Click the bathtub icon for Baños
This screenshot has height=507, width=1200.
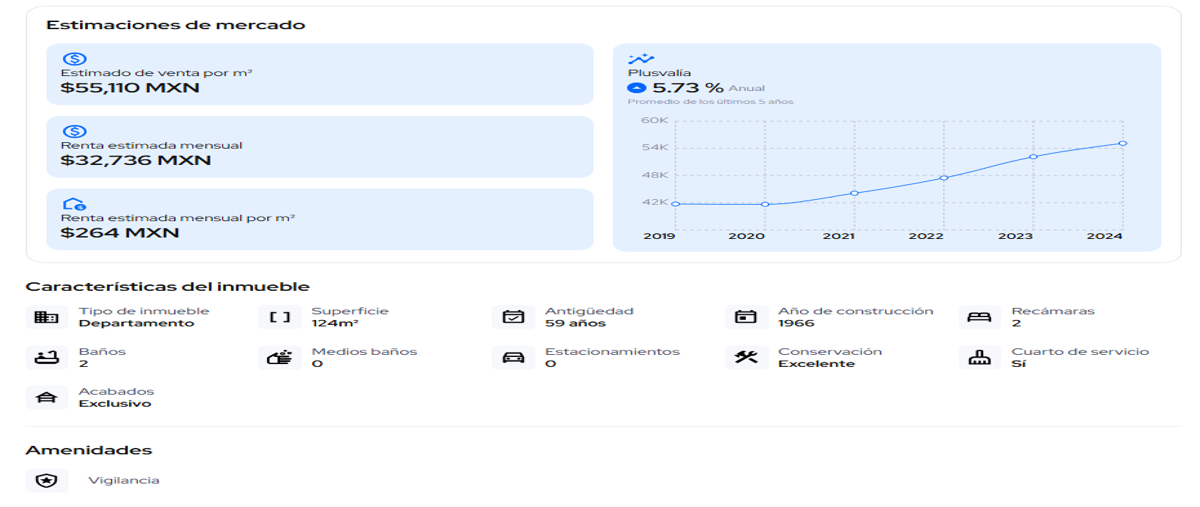pos(46,357)
